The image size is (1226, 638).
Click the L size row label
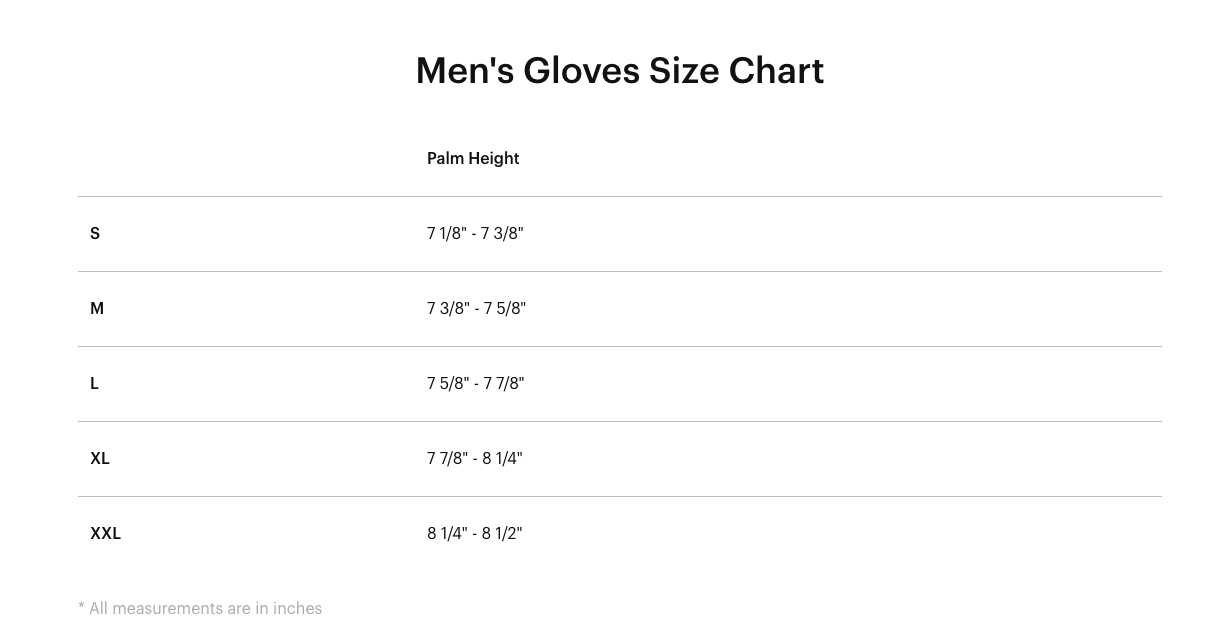pyautogui.click(x=95, y=383)
